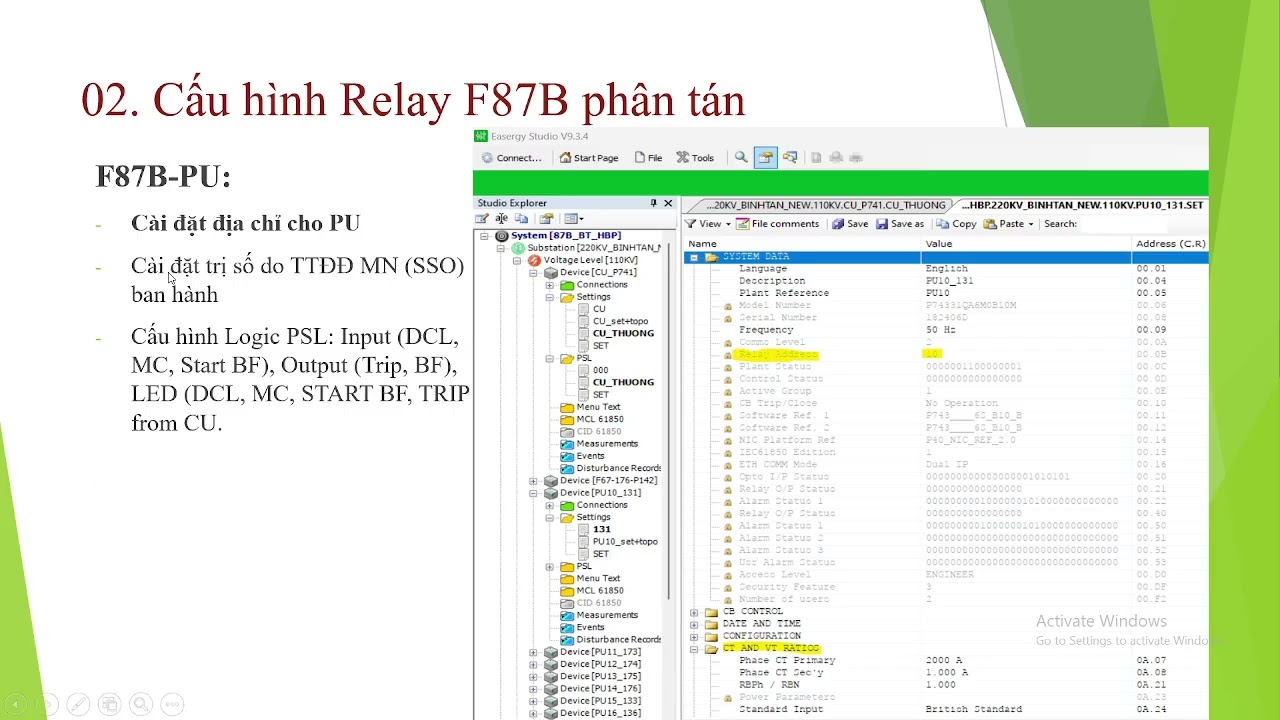Open the File toolbar menu

tap(647, 158)
